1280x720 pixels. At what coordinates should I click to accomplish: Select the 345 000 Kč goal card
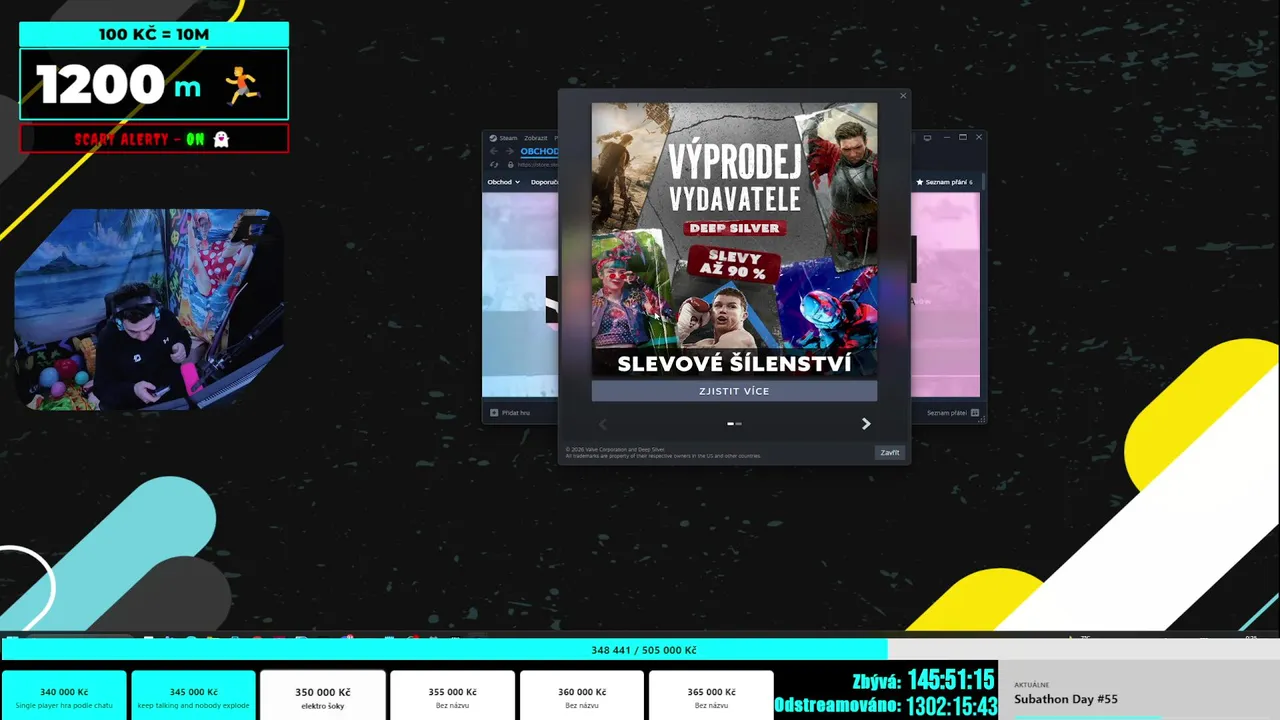[193, 696]
